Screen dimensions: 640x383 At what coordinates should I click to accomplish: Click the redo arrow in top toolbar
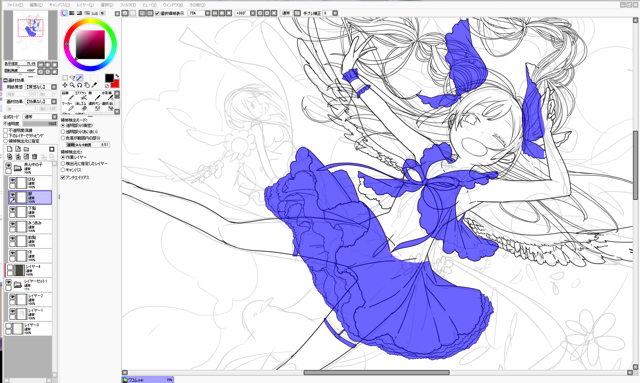tap(133, 13)
